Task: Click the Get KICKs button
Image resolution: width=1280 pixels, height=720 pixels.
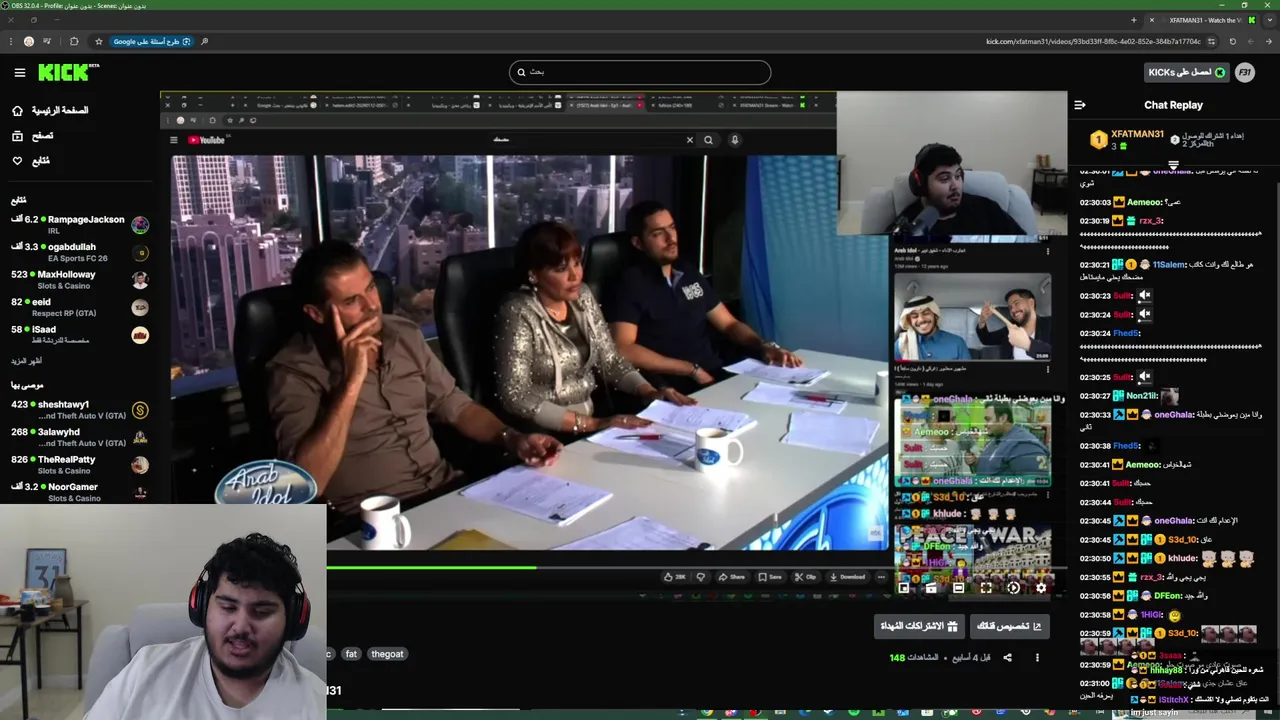Action: click(1187, 72)
